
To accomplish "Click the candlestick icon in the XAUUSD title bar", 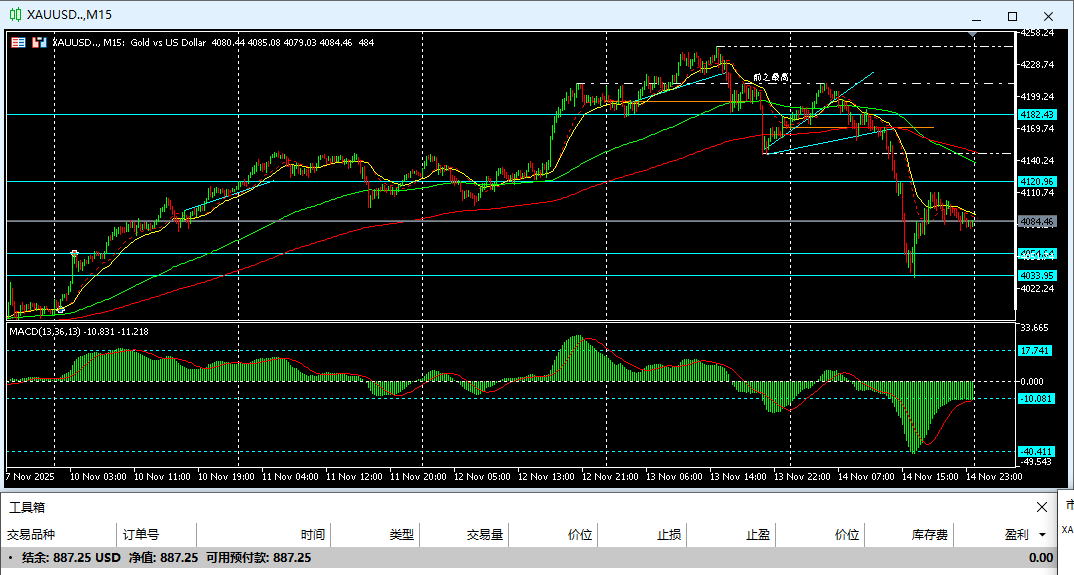I will (15, 15).
